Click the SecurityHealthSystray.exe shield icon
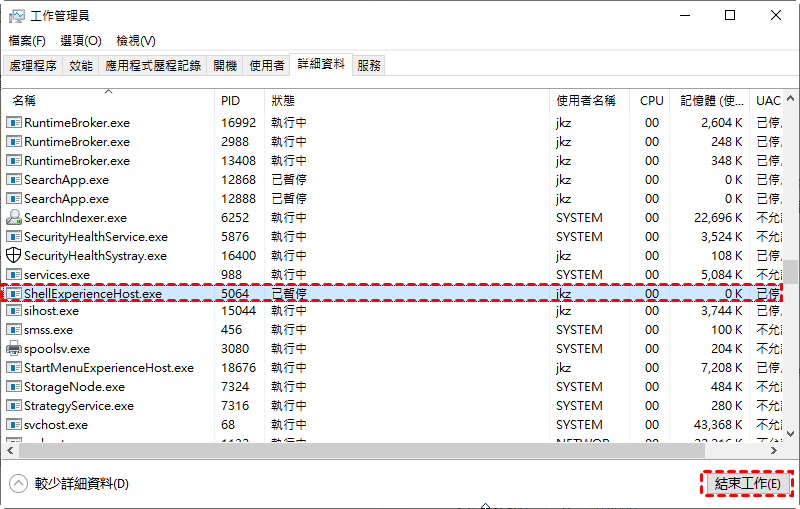 click(14, 256)
